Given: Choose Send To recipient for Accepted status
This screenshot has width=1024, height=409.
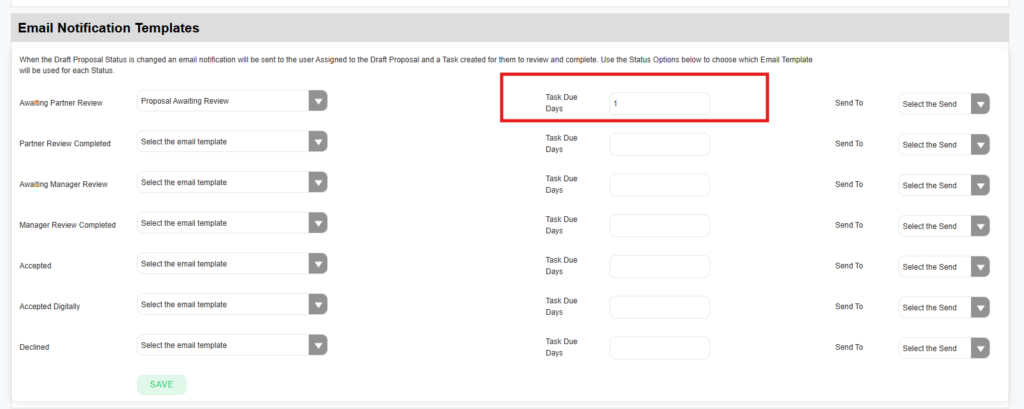Looking at the screenshot, I should point(944,267).
